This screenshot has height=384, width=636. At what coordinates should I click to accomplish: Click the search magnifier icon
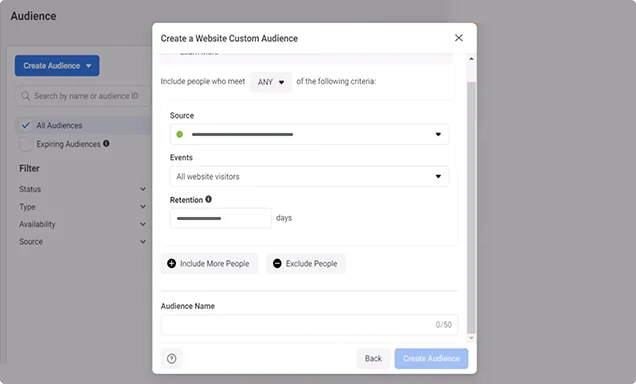tap(26, 96)
